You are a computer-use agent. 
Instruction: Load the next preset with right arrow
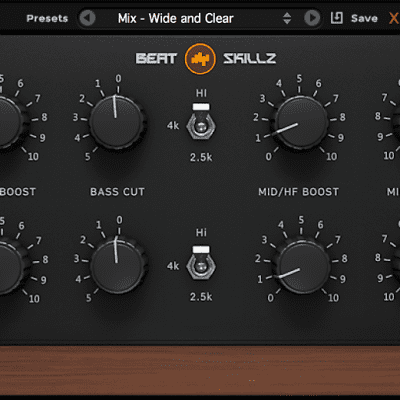click(x=312, y=18)
